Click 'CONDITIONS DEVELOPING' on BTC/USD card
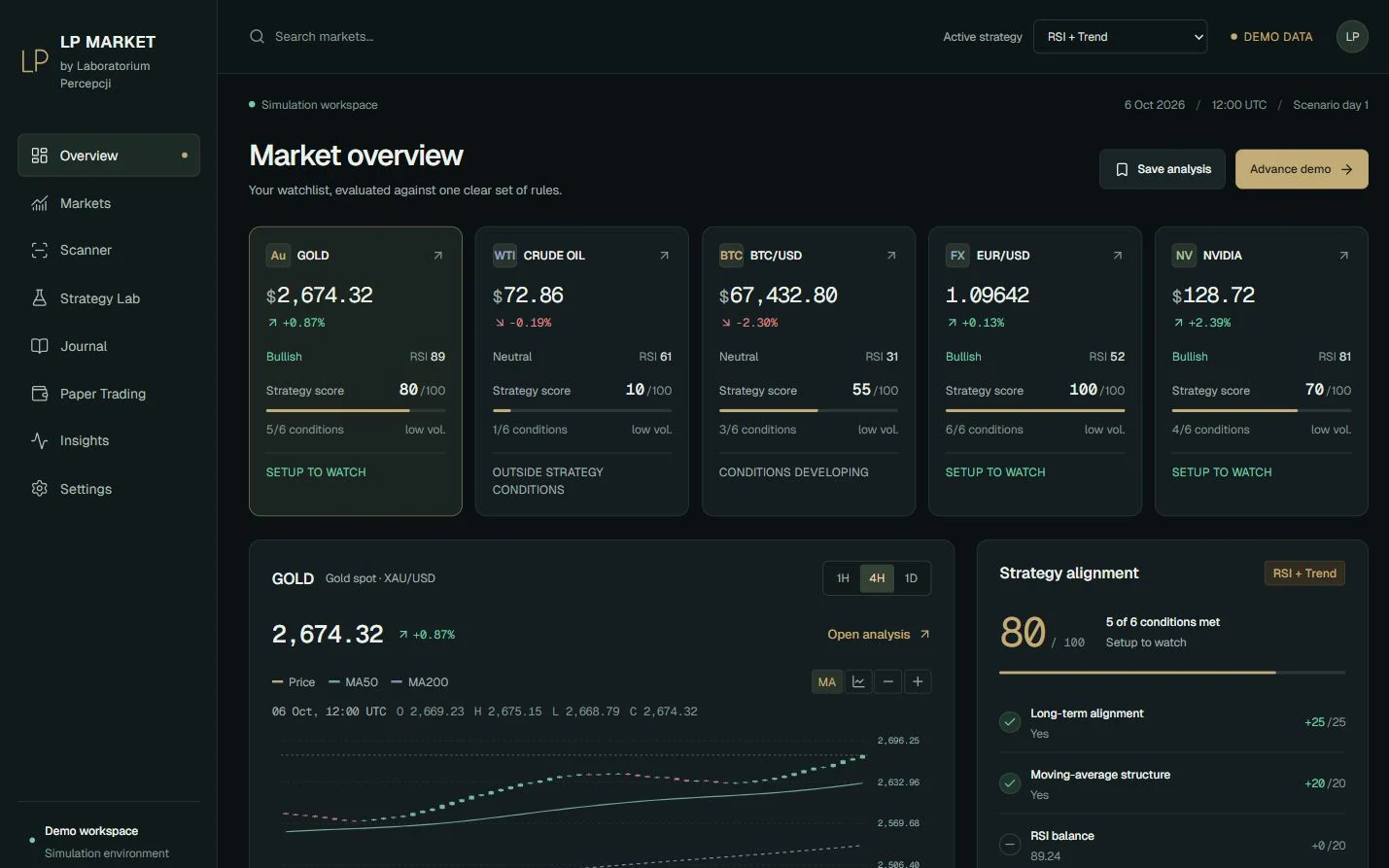Image resolution: width=1389 pixels, height=868 pixels. coord(794,472)
